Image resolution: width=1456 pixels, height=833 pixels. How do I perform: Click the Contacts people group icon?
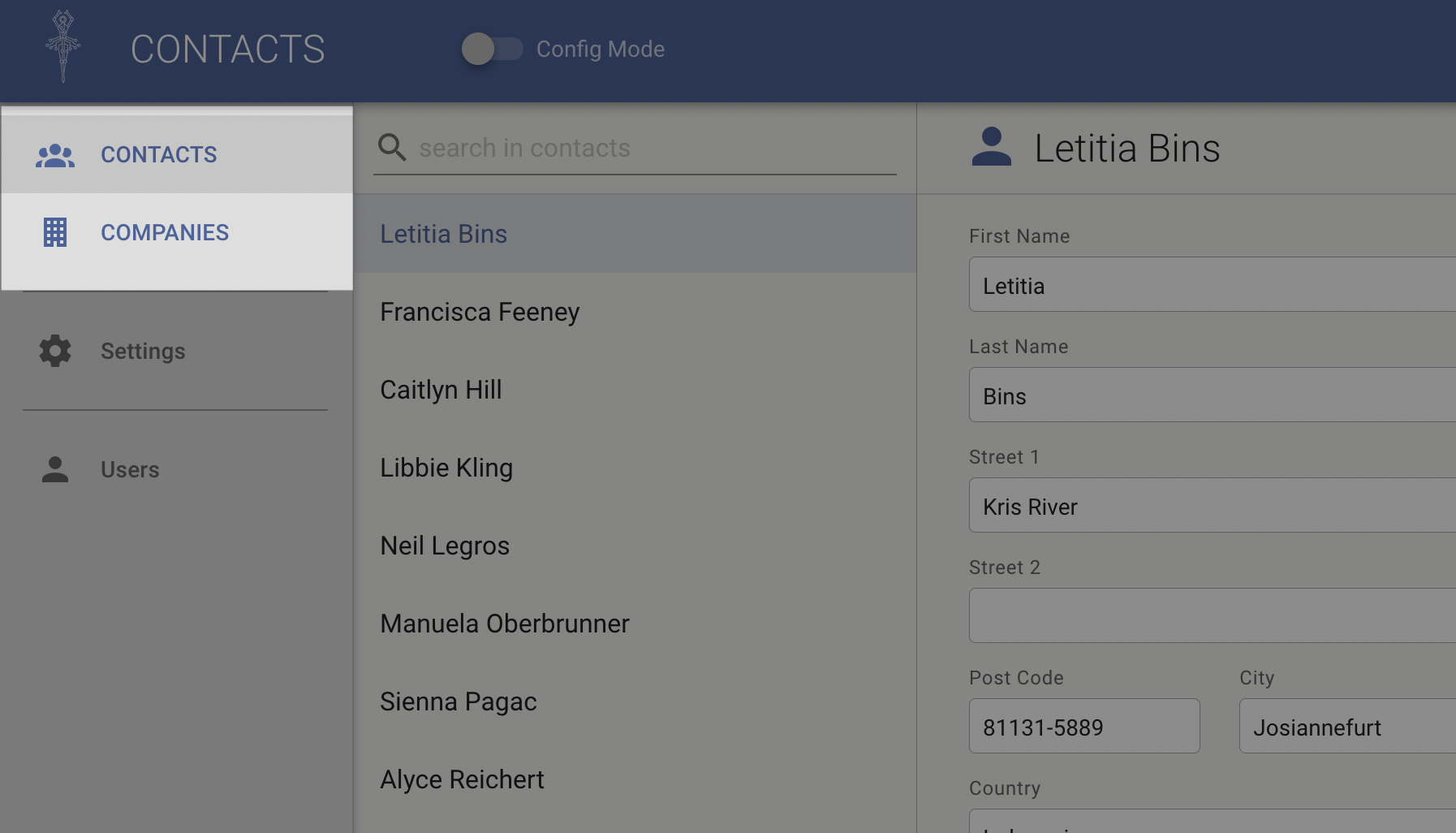coord(55,155)
